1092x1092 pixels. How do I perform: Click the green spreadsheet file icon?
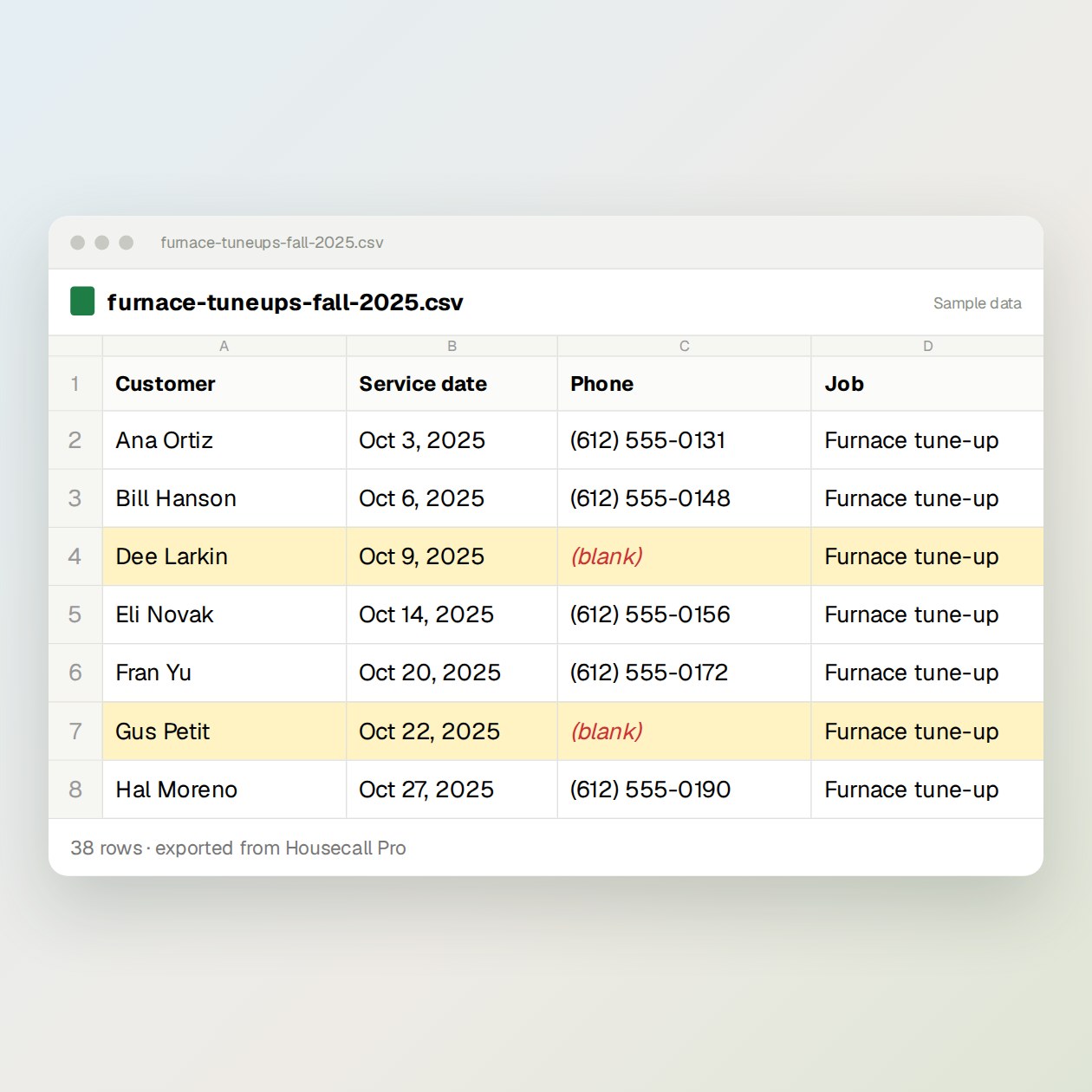(82, 302)
